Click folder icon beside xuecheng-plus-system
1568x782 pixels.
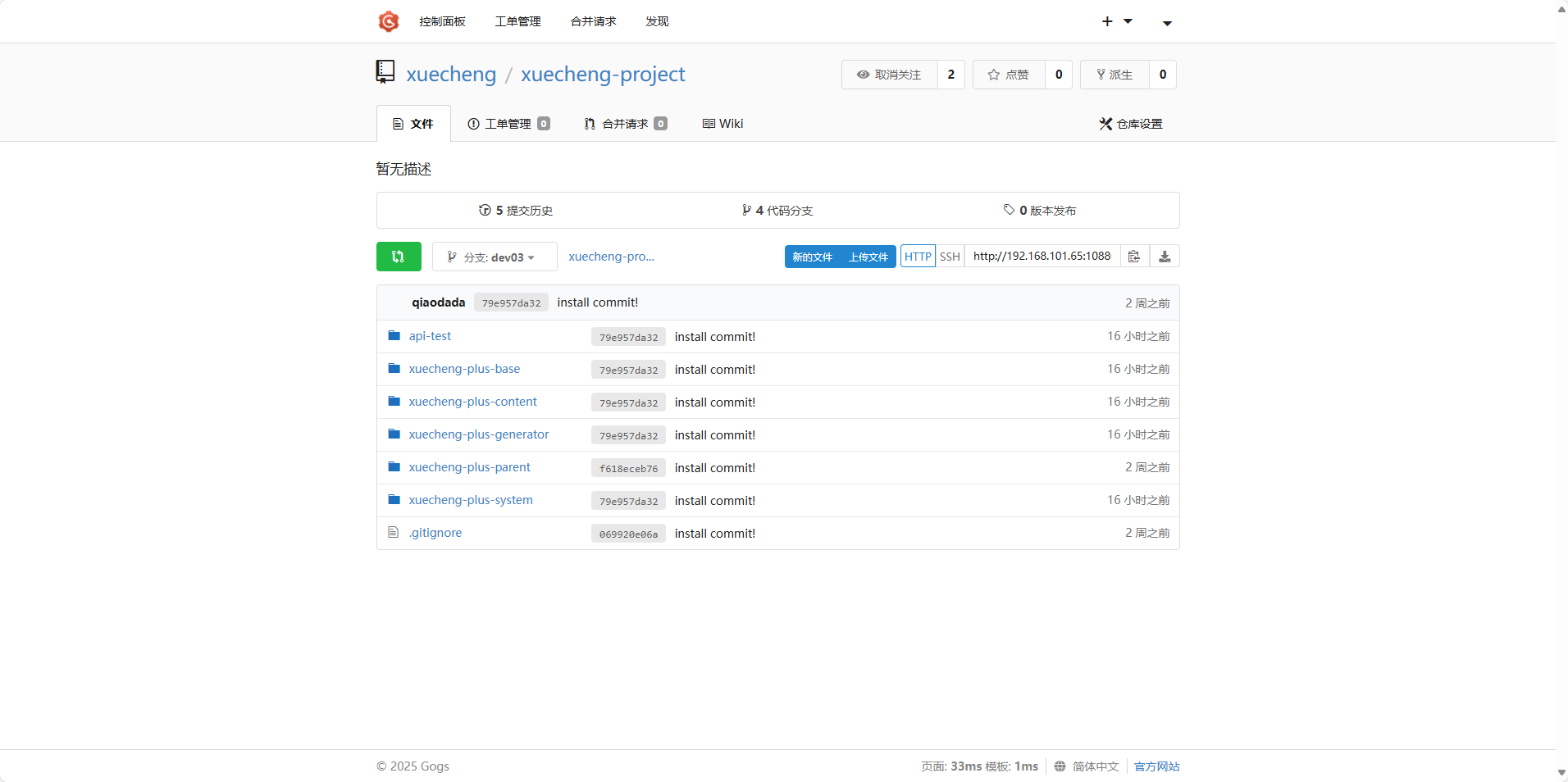pyautogui.click(x=394, y=500)
